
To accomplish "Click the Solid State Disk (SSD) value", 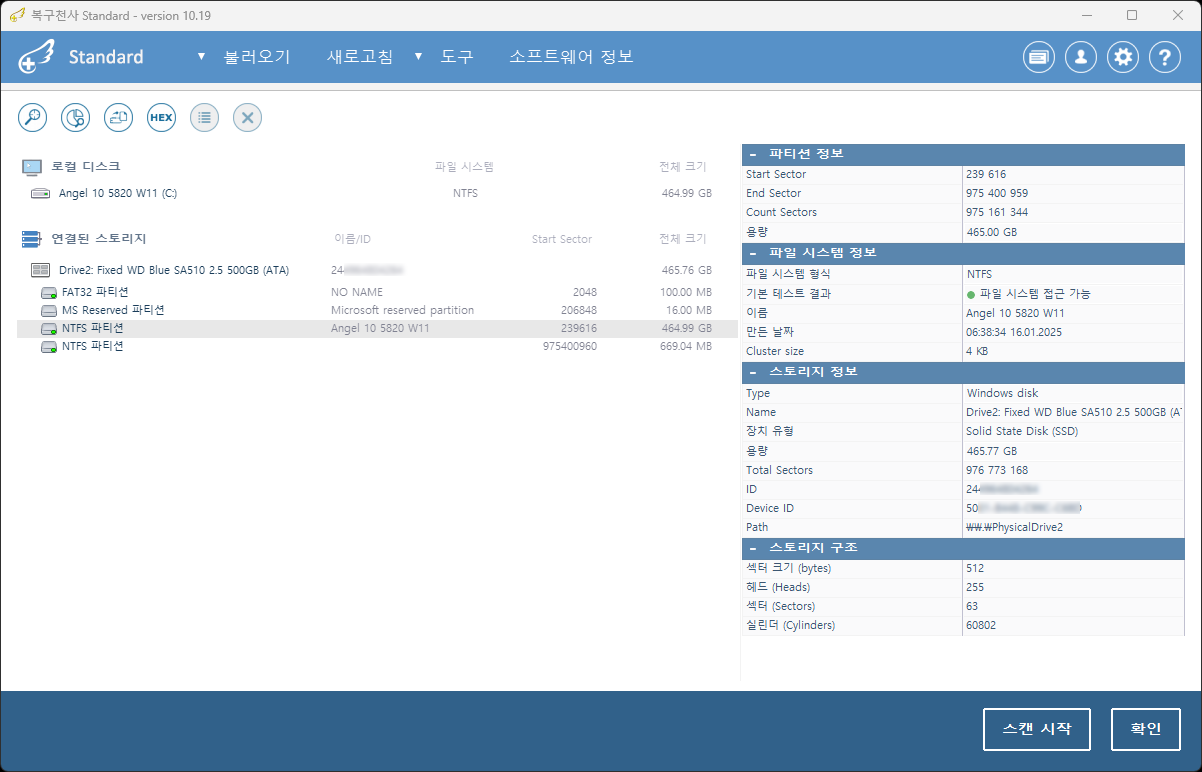I will tap(1022, 431).
